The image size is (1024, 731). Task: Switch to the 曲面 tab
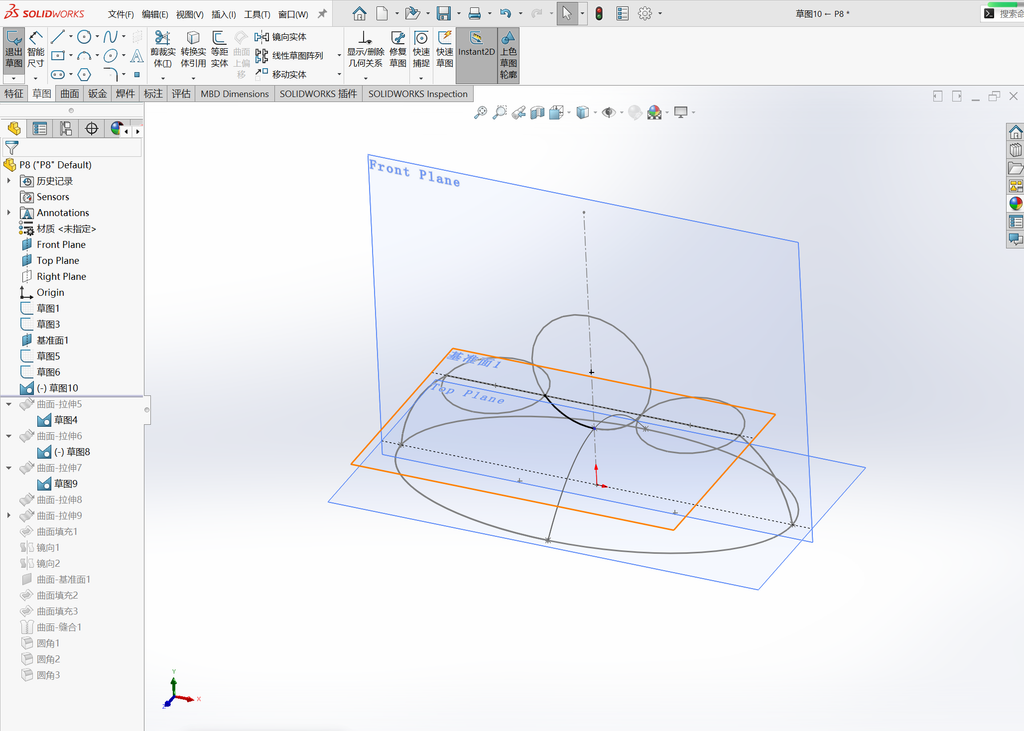(x=70, y=93)
